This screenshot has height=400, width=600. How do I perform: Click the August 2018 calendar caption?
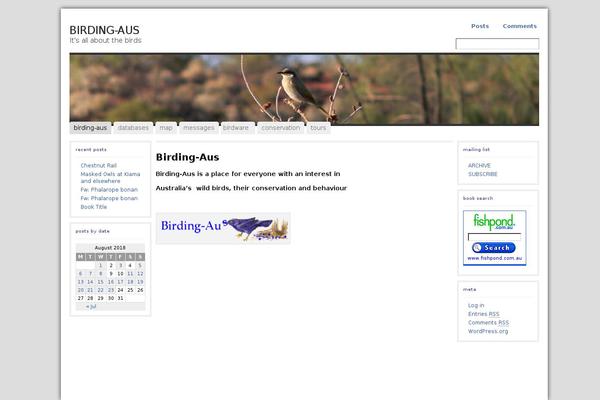pyautogui.click(x=110, y=248)
